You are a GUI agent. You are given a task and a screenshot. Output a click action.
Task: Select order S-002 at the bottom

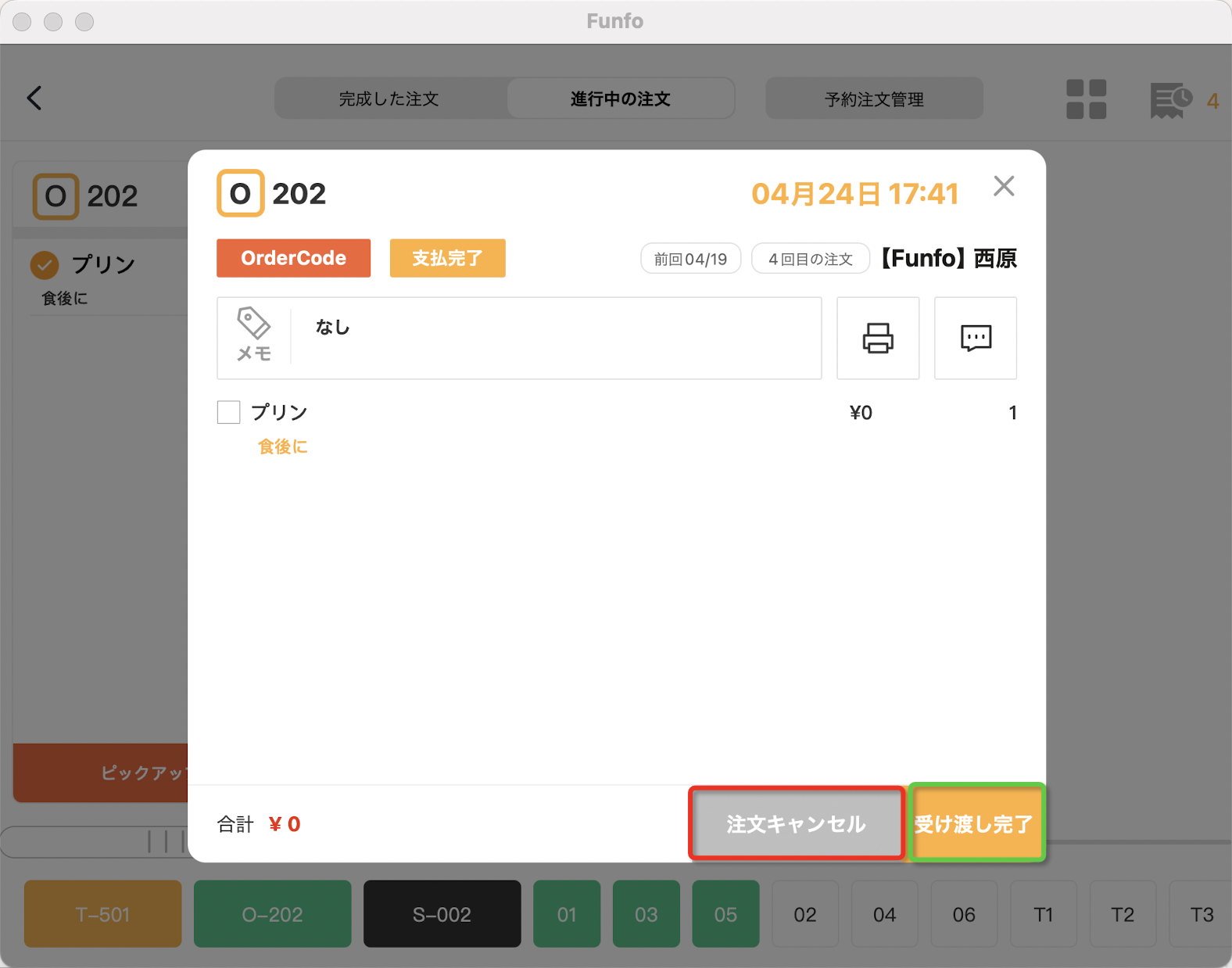point(442,914)
